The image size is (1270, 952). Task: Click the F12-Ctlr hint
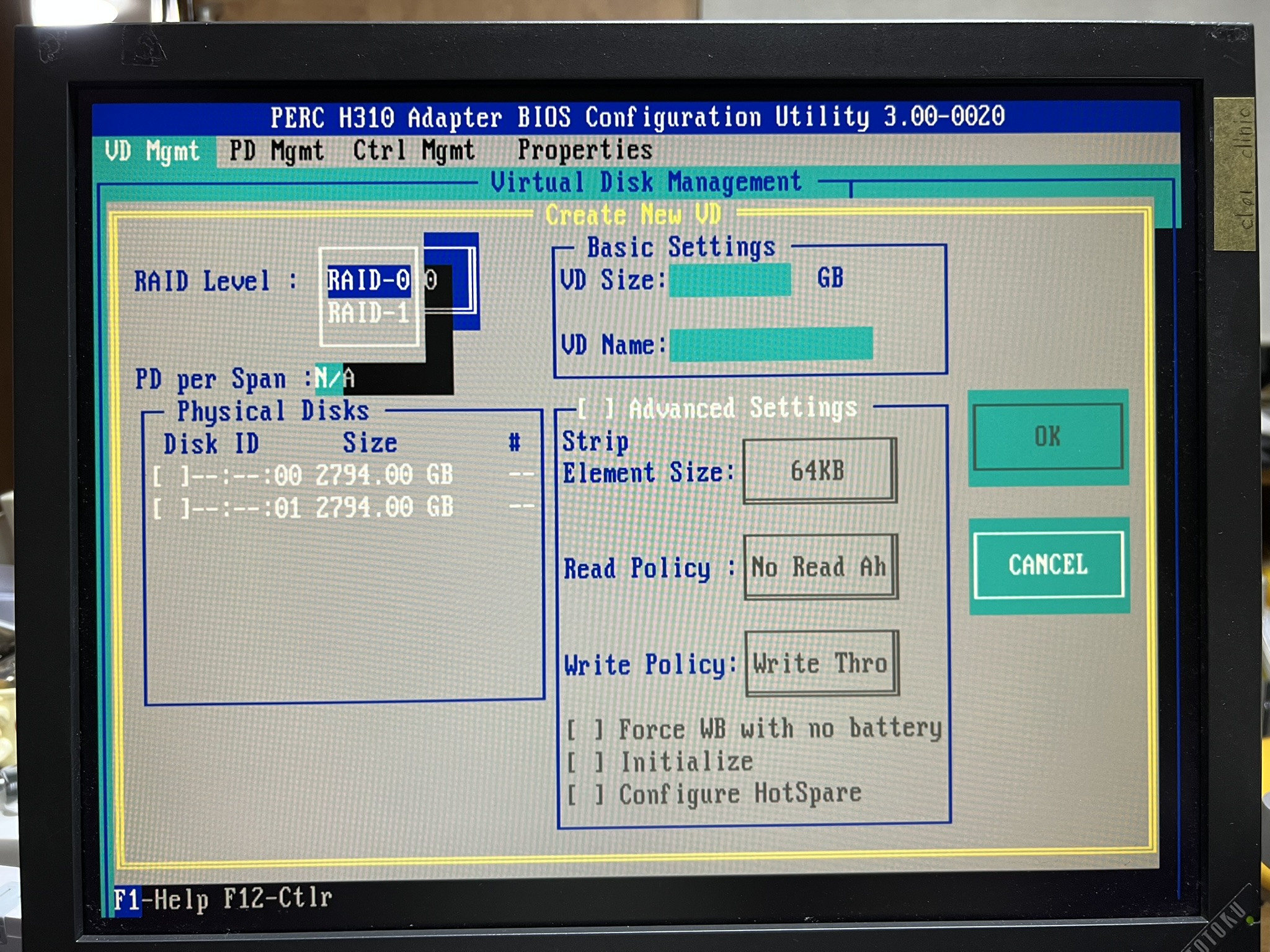[x=277, y=897]
